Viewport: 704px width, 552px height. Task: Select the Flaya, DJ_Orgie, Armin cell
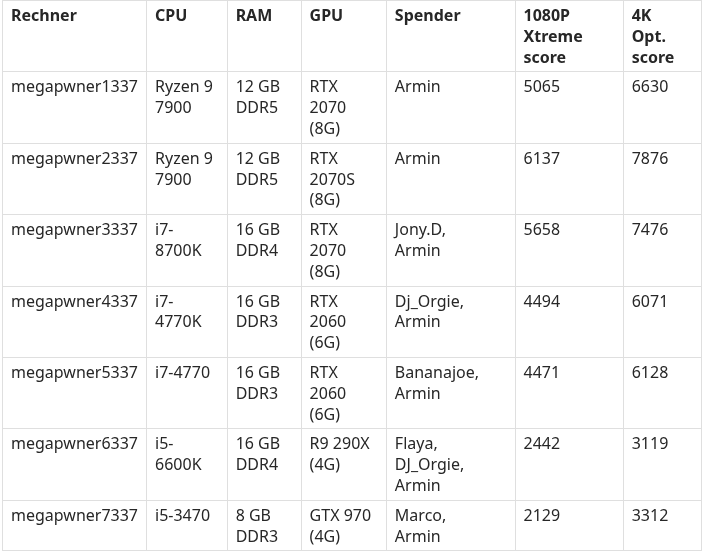coord(428,464)
